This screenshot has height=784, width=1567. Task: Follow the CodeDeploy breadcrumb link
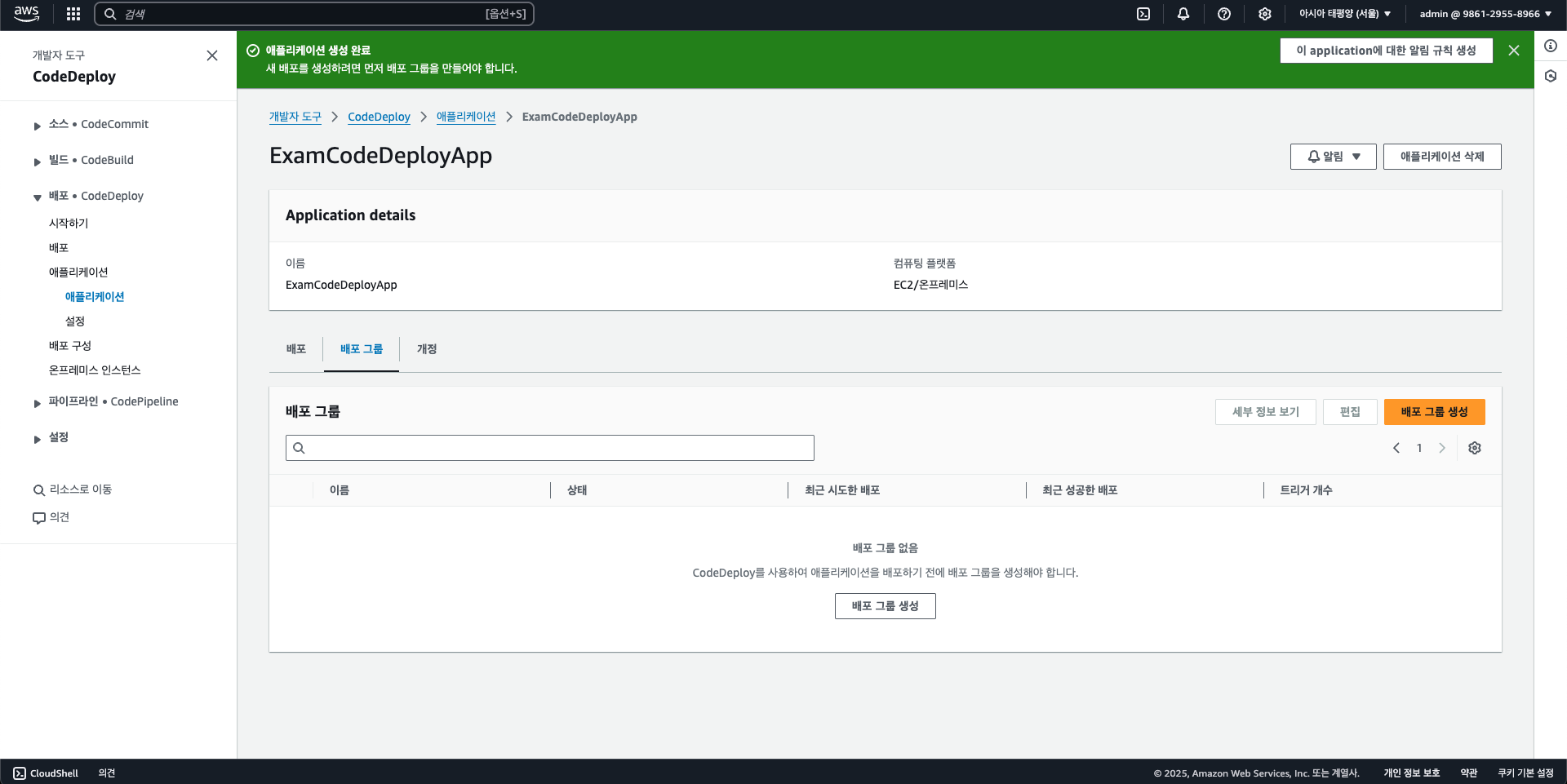click(x=379, y=117)
